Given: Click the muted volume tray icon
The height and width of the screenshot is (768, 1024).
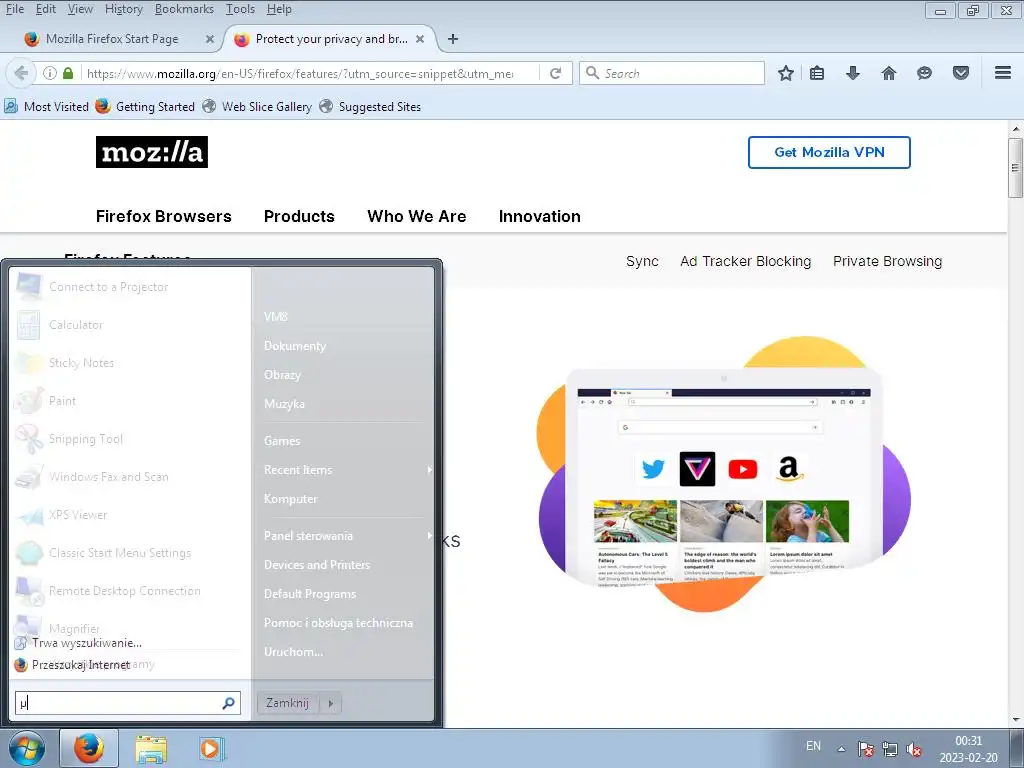Looking at the screenshot, I should pos(914,749).
